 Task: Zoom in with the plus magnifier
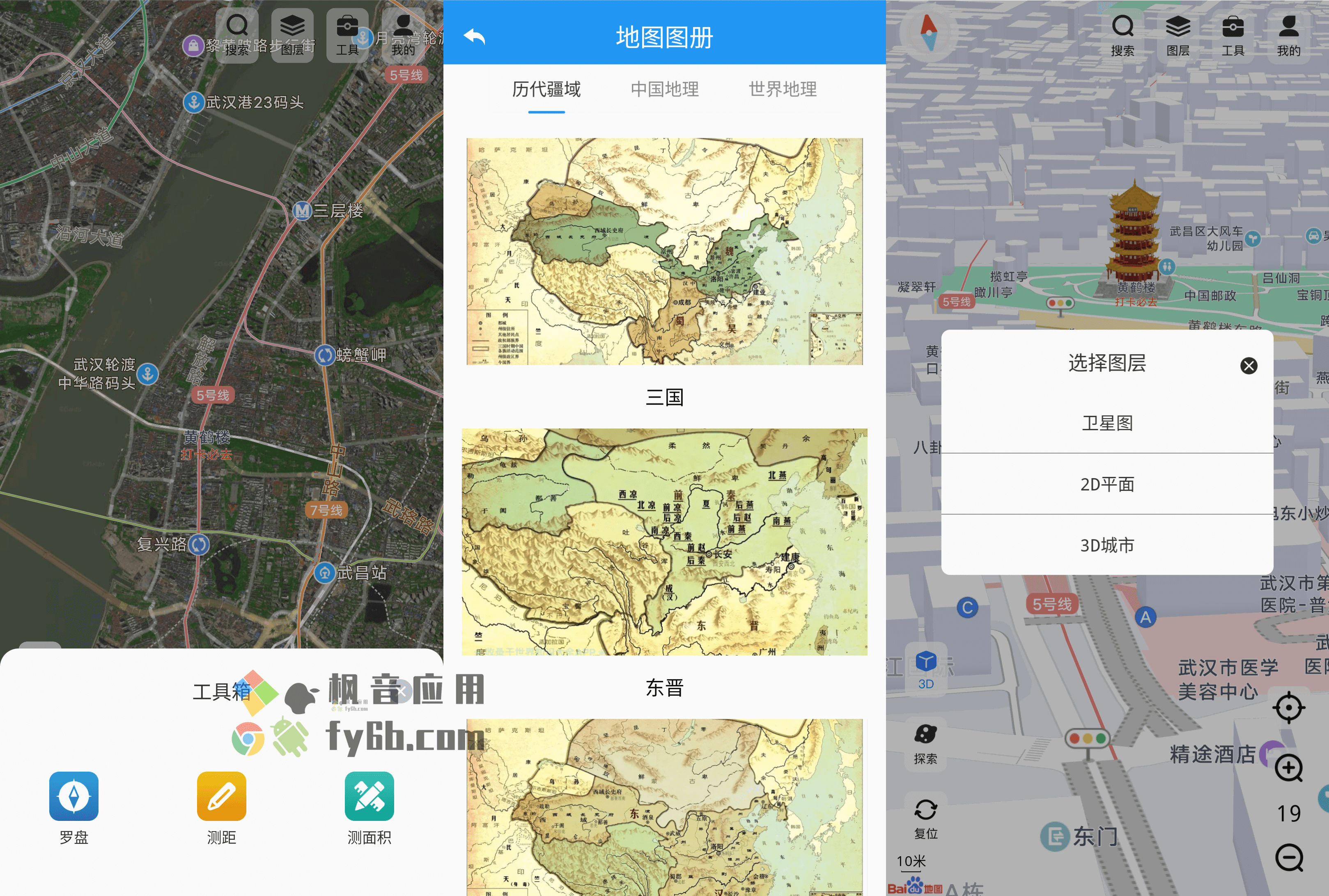1289,768
